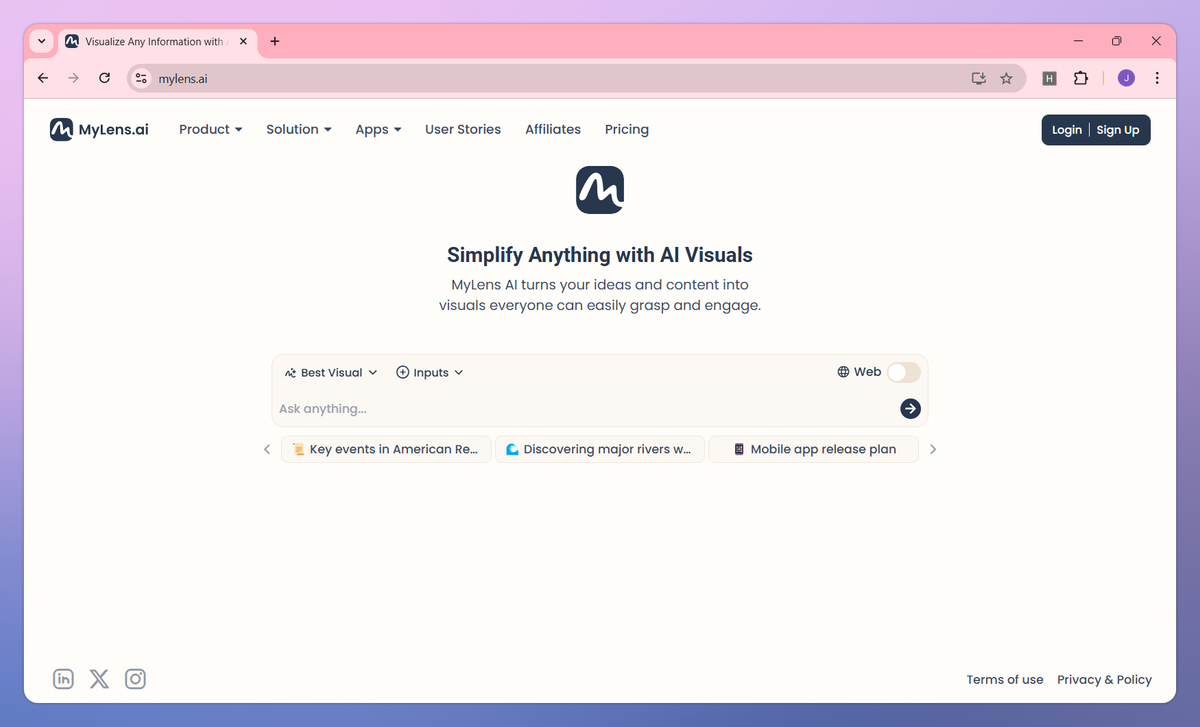View site information icon in address bar
The height and width of the screenshot is (727, 1200).
(141, 78)
